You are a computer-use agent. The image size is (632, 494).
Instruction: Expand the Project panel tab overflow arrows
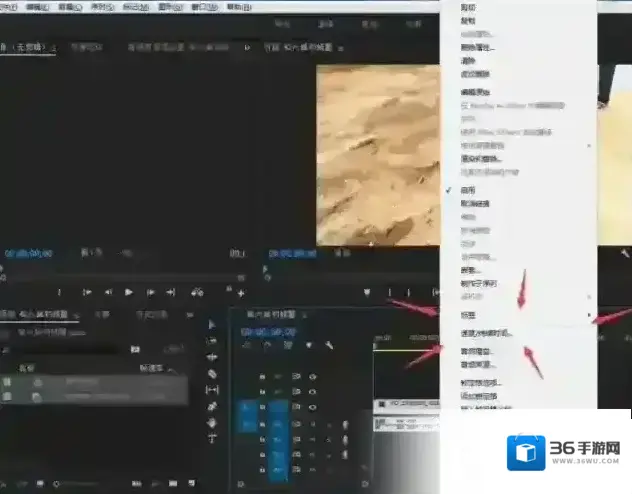click(x=190, y=315)
